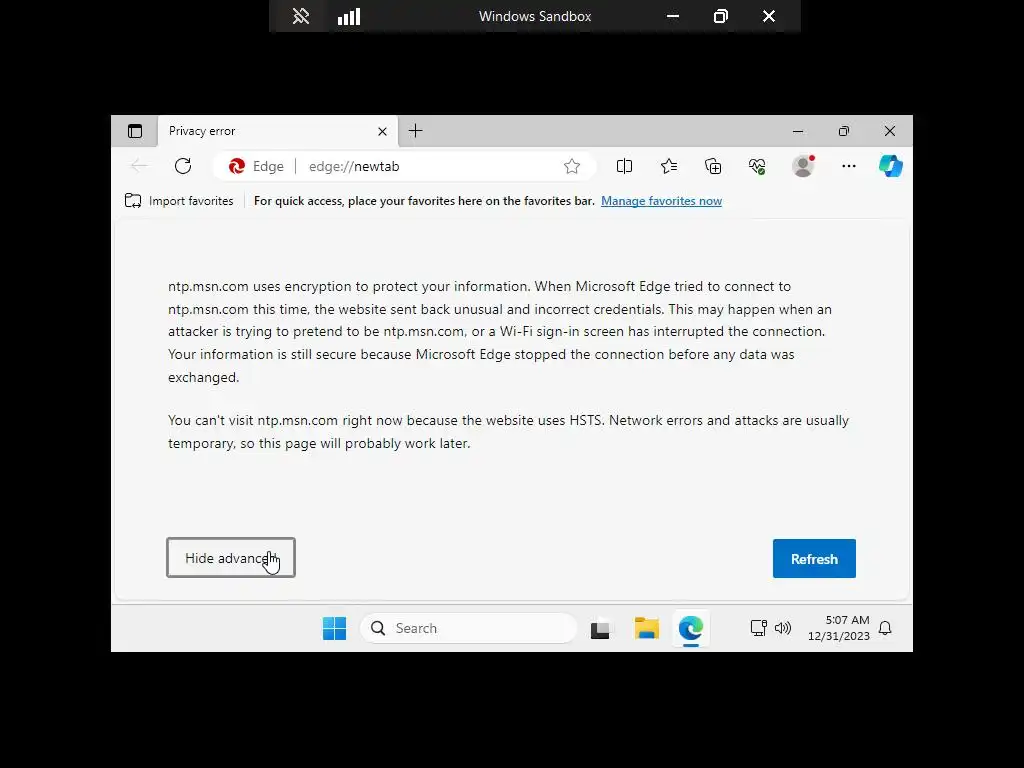Open Collections icon
This screenshot has height=768, width=1024.
click(x=713, y=167)
